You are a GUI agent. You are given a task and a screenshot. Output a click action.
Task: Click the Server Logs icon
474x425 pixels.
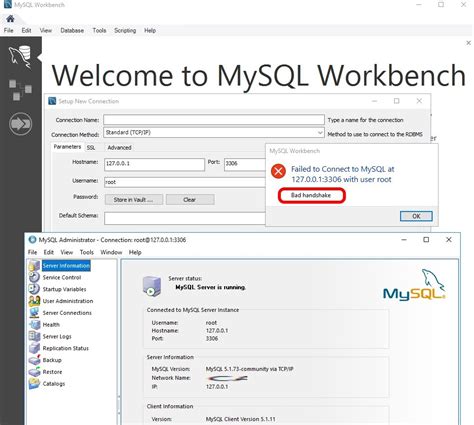[x=34, y=336]
